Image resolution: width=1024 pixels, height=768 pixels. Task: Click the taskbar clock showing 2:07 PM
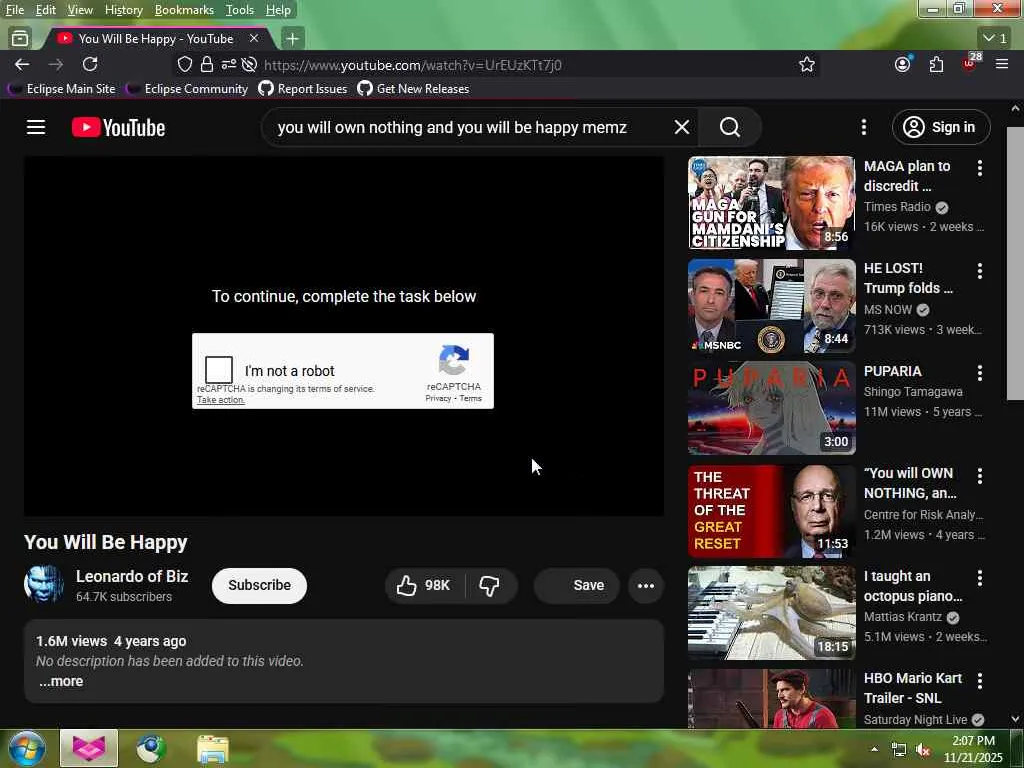(973, 749)
